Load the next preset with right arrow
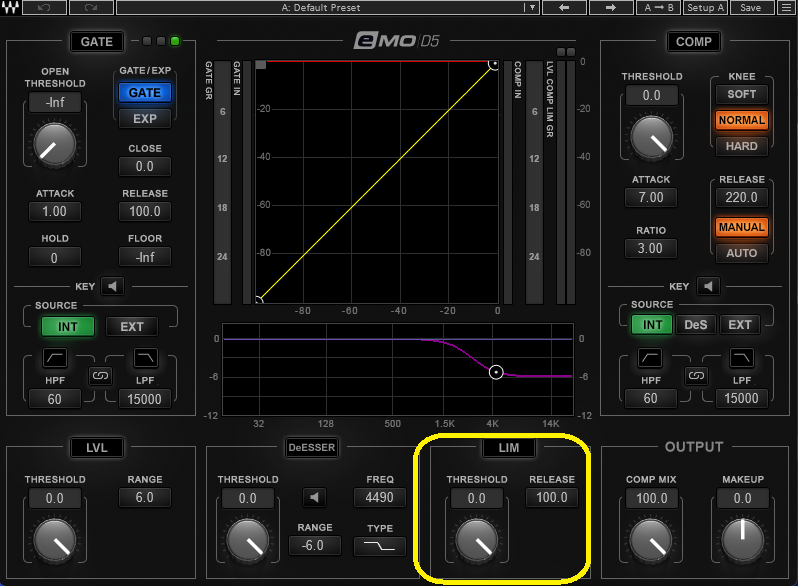 click(609, 8)
